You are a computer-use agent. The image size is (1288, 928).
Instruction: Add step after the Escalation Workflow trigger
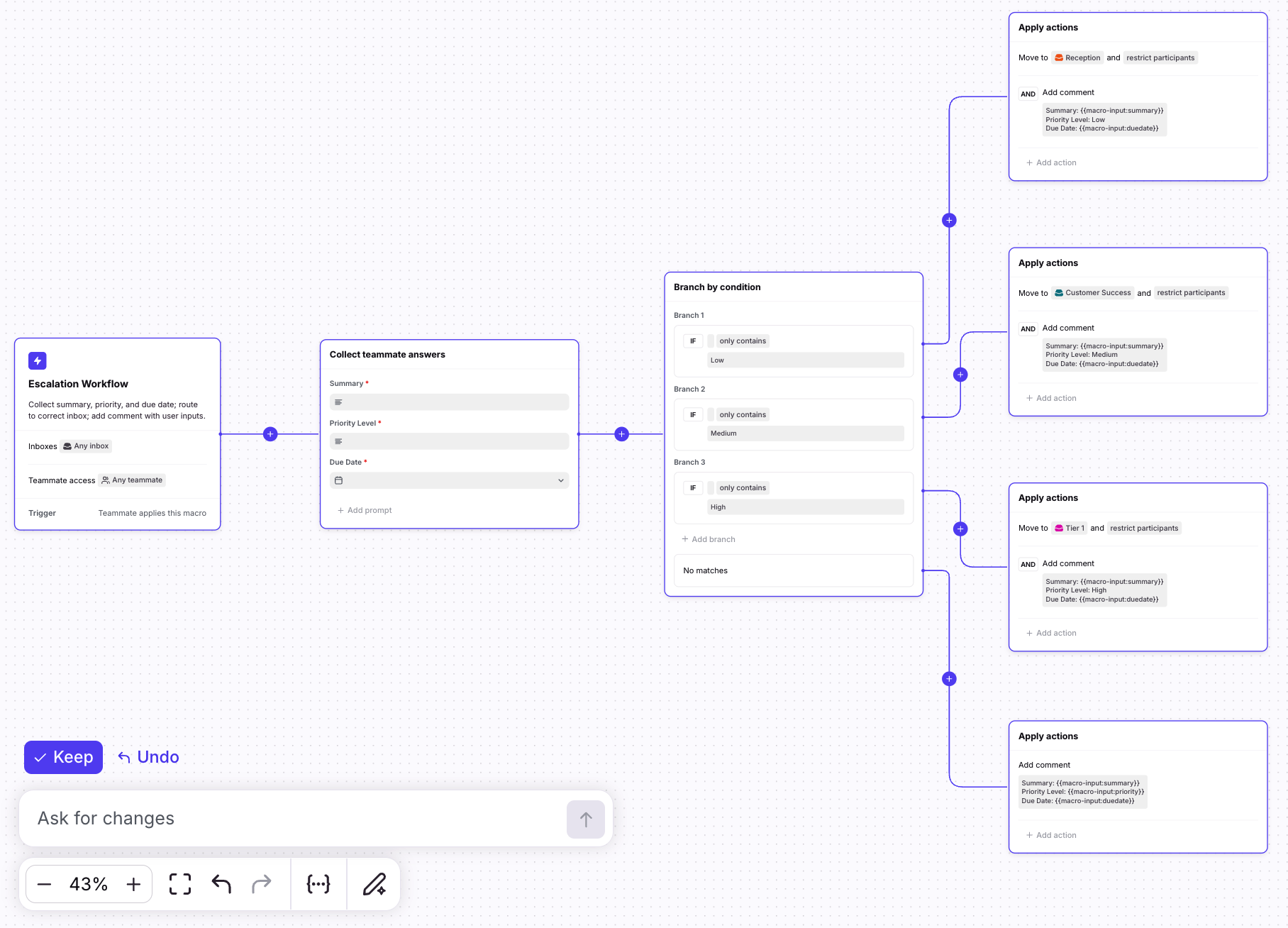pyautogui.click(x=270, y=434)
